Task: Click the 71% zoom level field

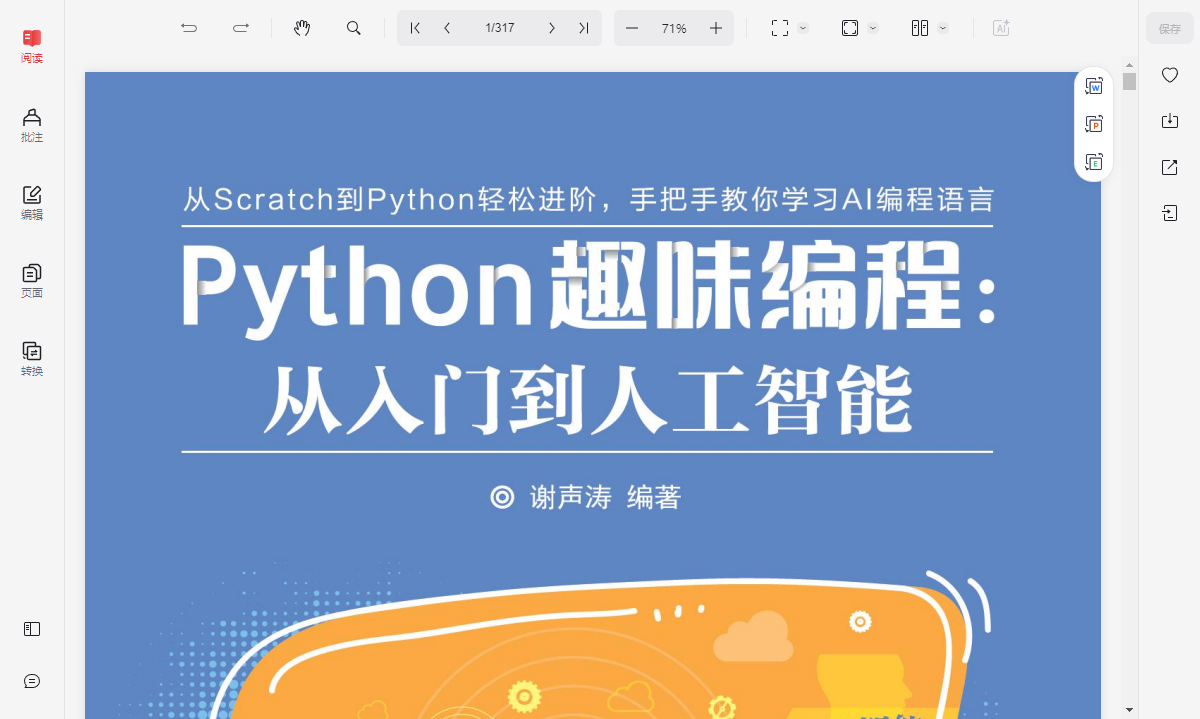Action: (674, 28)
